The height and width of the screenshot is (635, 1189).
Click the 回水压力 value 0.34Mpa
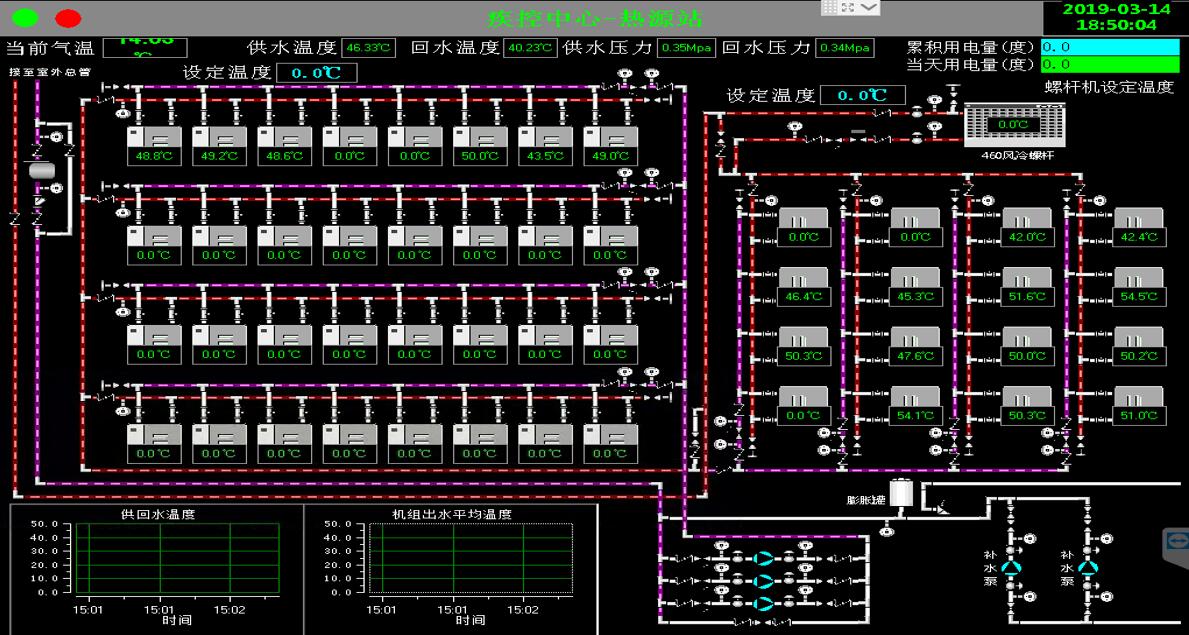(x=845, y=48)
